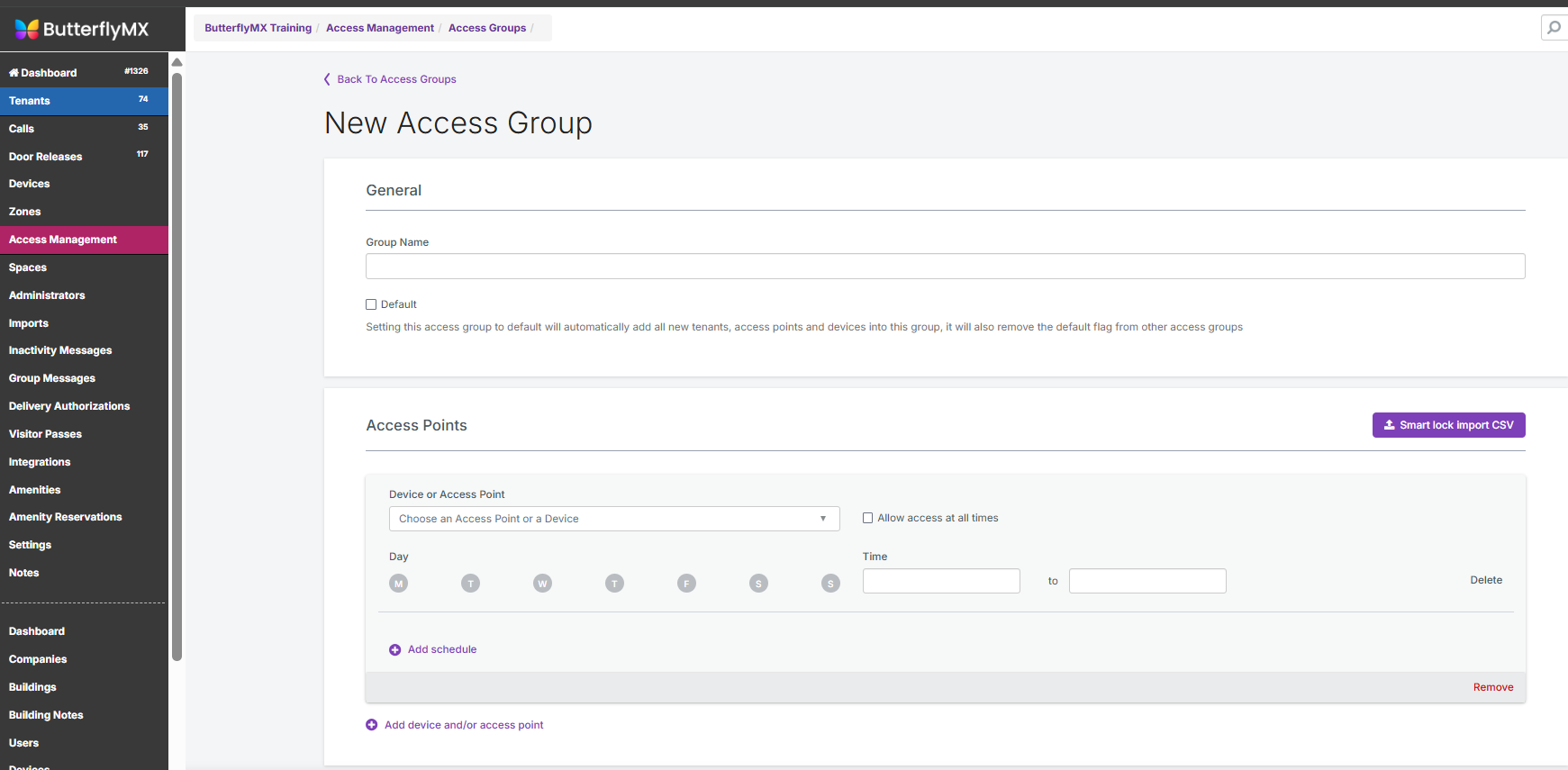Enable the Default checkbox

coord(371,304)
